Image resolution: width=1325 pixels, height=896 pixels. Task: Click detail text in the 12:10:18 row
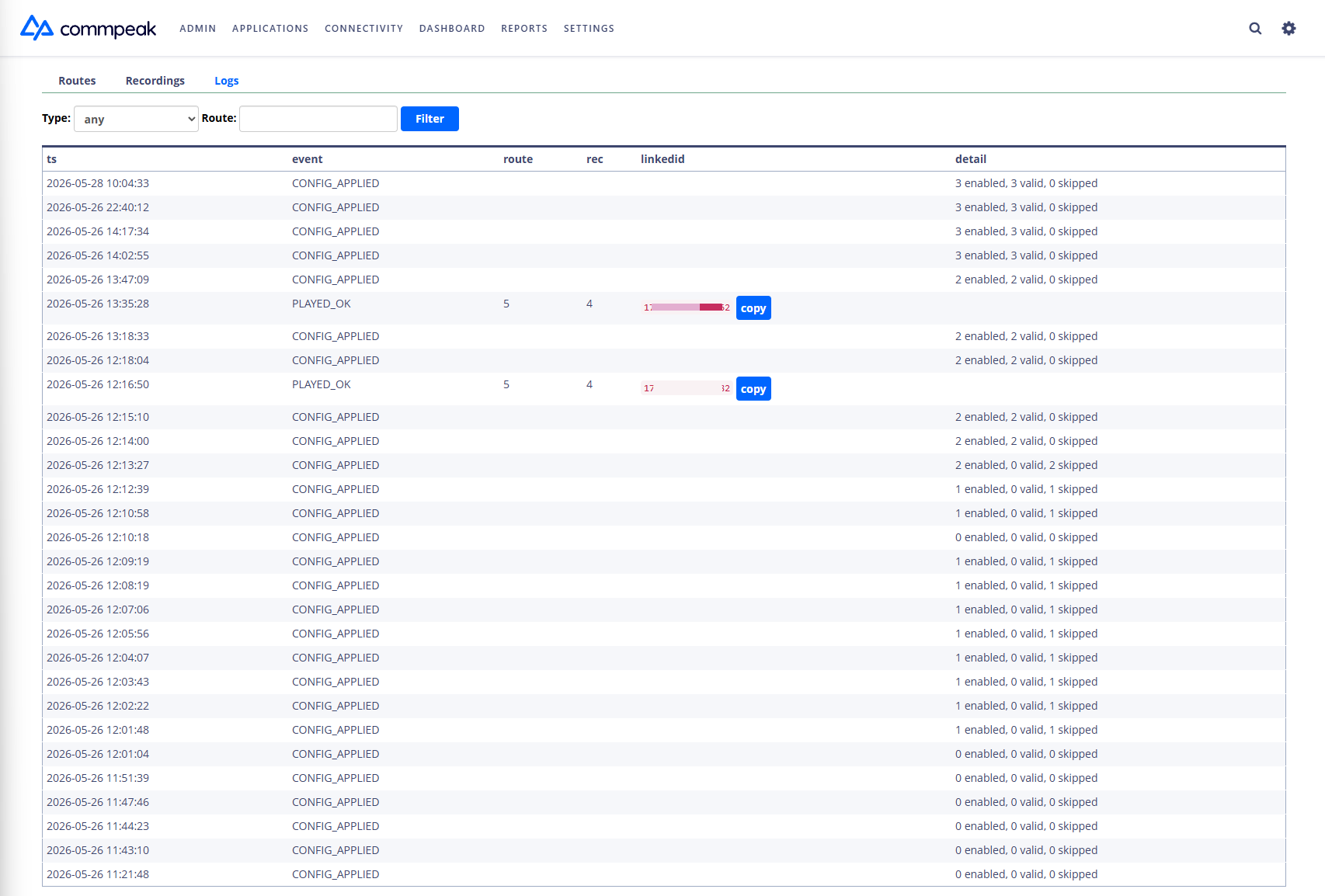[x=1027, y=537]
